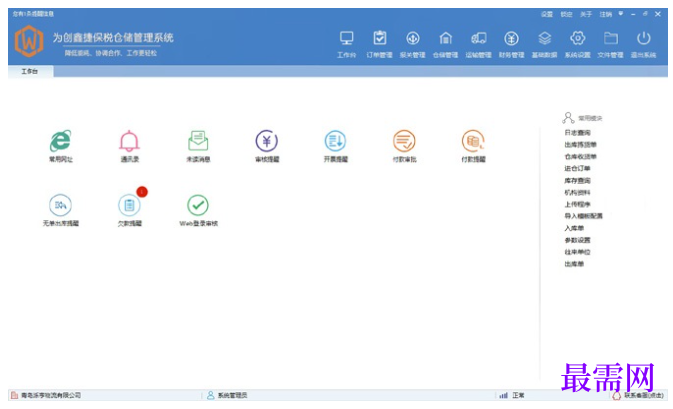The width and height of the screenshot is (673, 409).
Task: Open 财务管理 yen icon
Action: (x=511, y=39)
